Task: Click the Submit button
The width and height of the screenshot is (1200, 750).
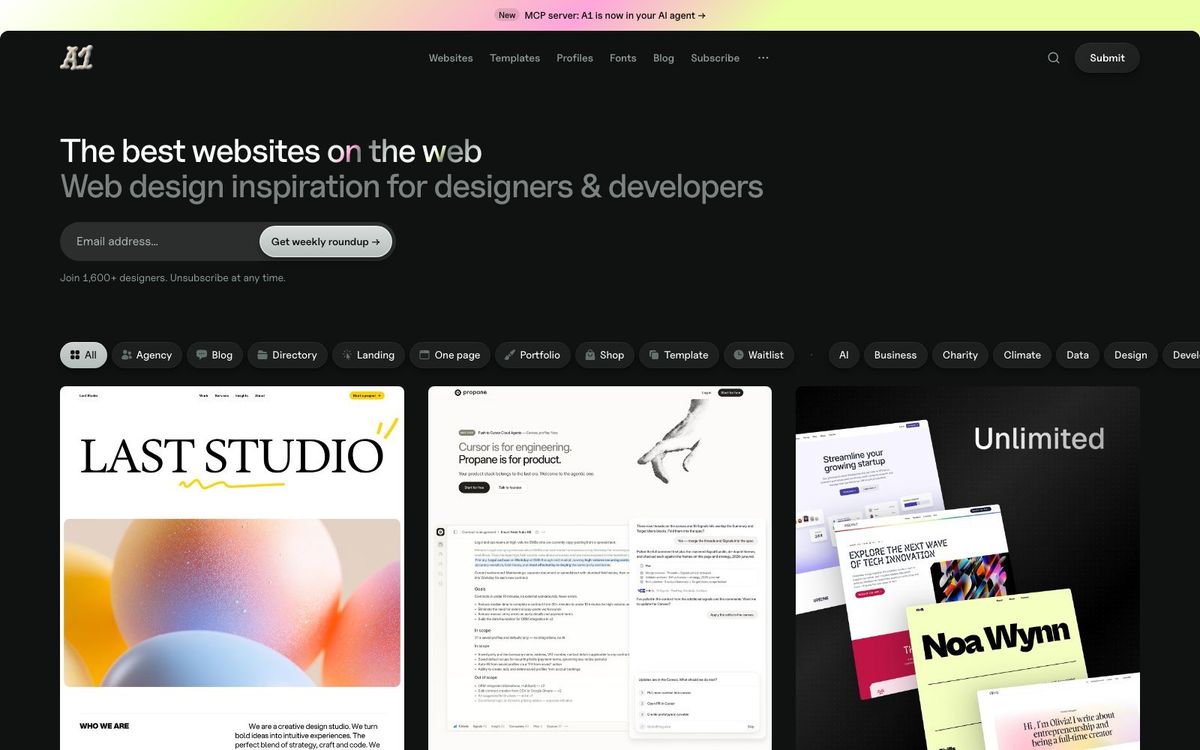Action: (x=1107, y=58)
